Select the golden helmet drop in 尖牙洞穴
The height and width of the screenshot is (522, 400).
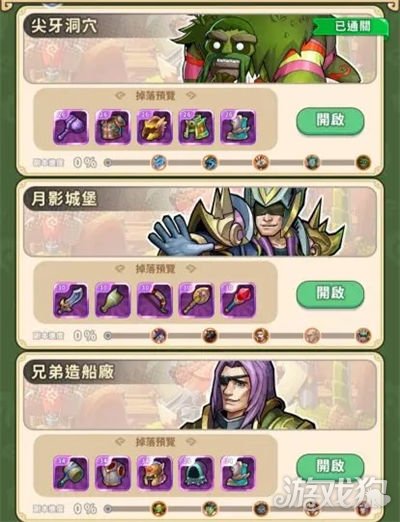[x=154, y=127]
